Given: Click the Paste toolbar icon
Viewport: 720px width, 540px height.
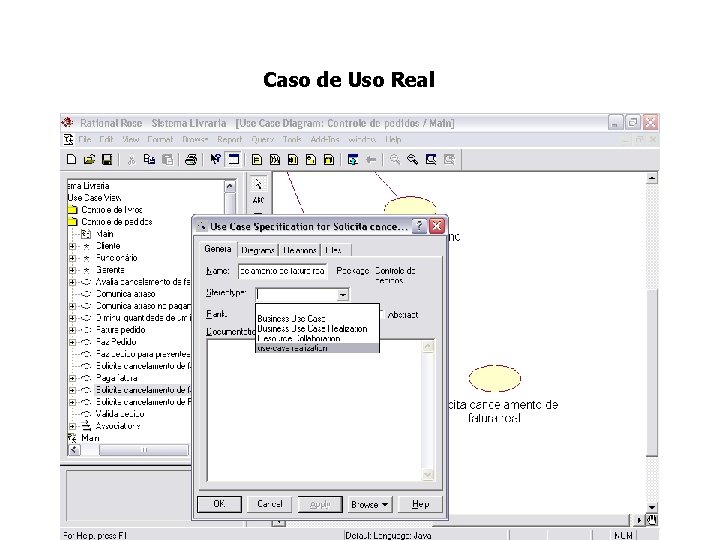Looking at the screenshot, I should (x=168, y=159).
